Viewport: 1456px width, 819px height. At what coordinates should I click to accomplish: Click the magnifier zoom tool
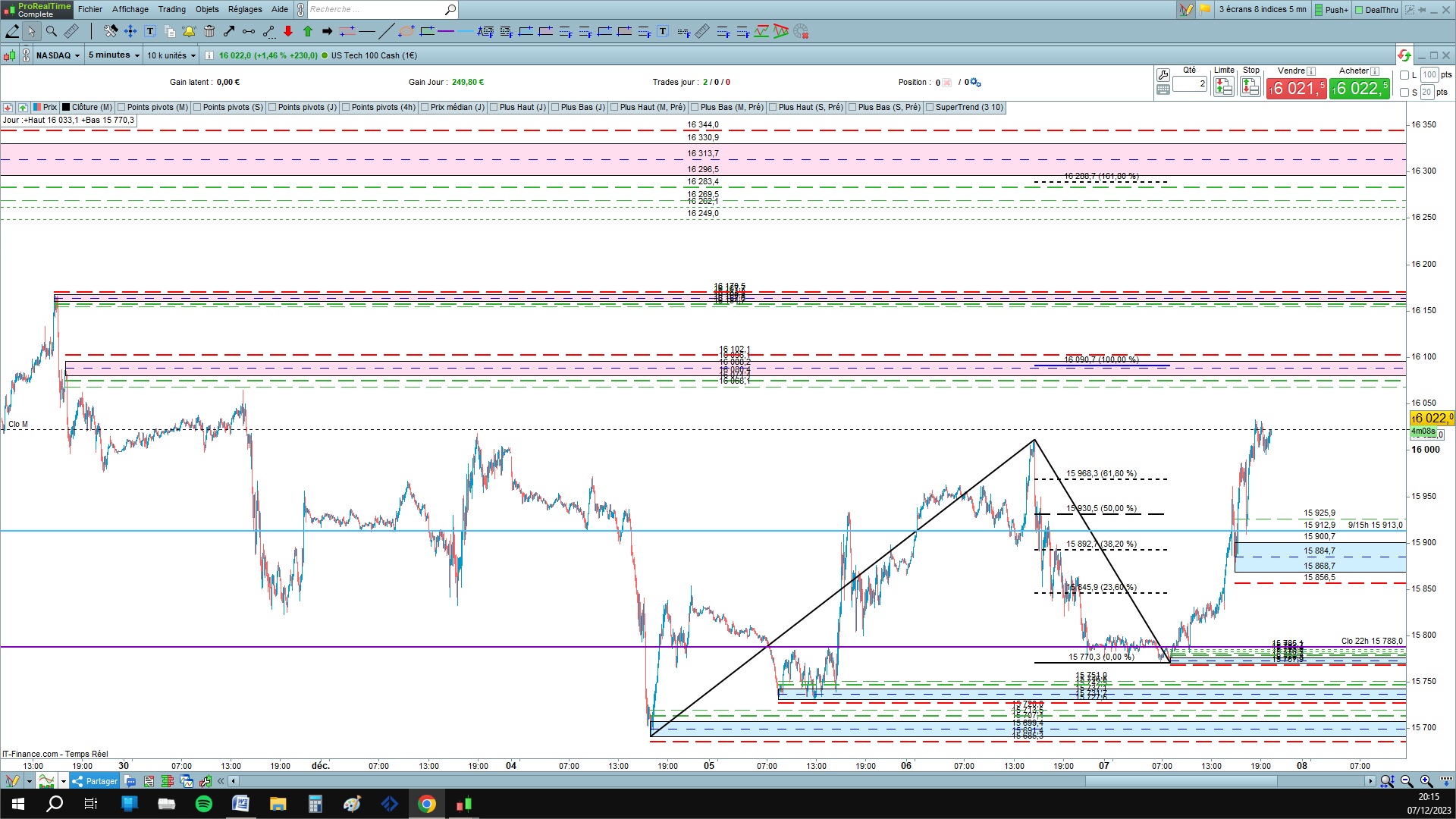click(x=52, y=31)
